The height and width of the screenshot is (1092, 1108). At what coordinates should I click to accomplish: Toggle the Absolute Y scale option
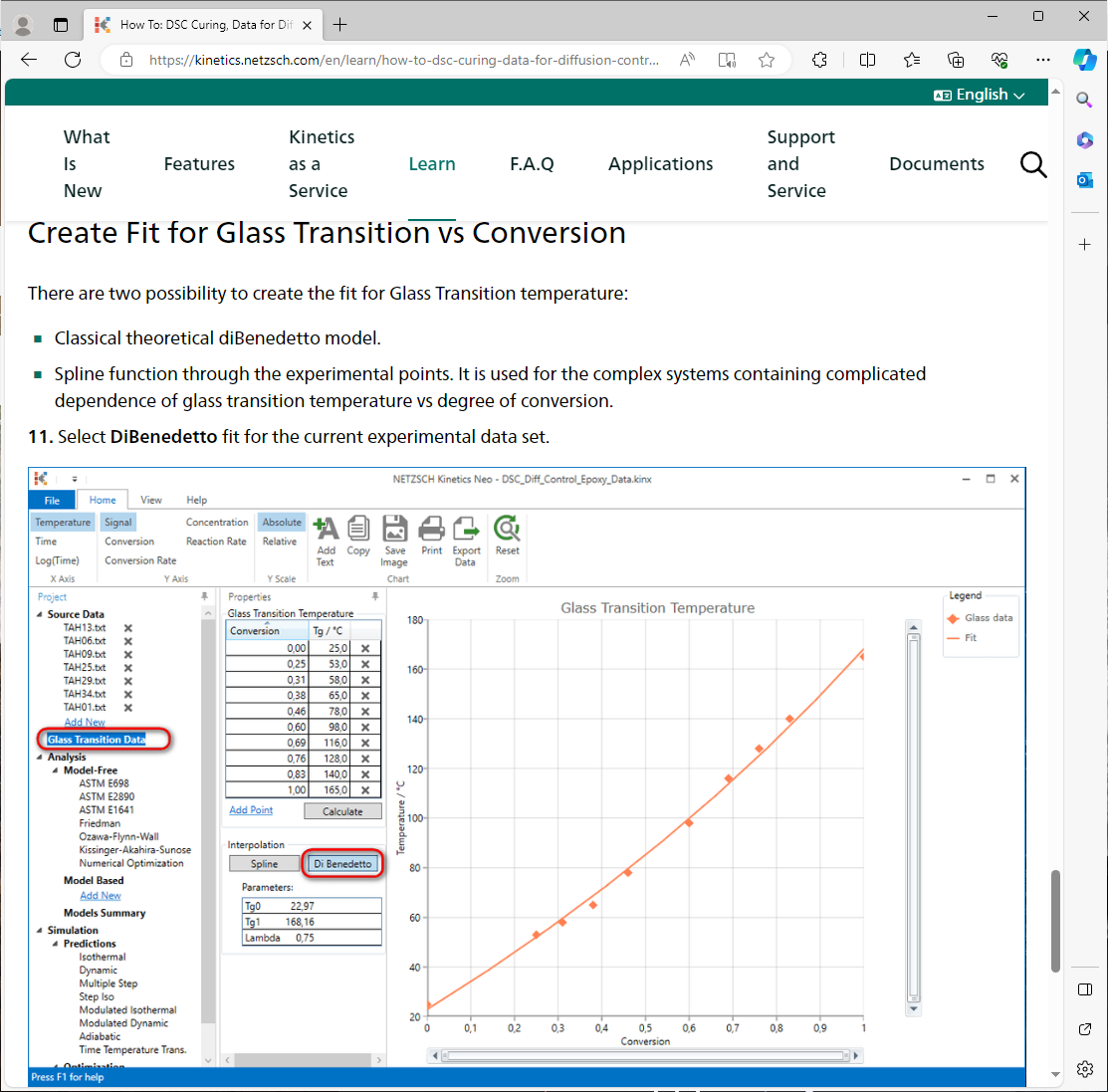[282, 523]
